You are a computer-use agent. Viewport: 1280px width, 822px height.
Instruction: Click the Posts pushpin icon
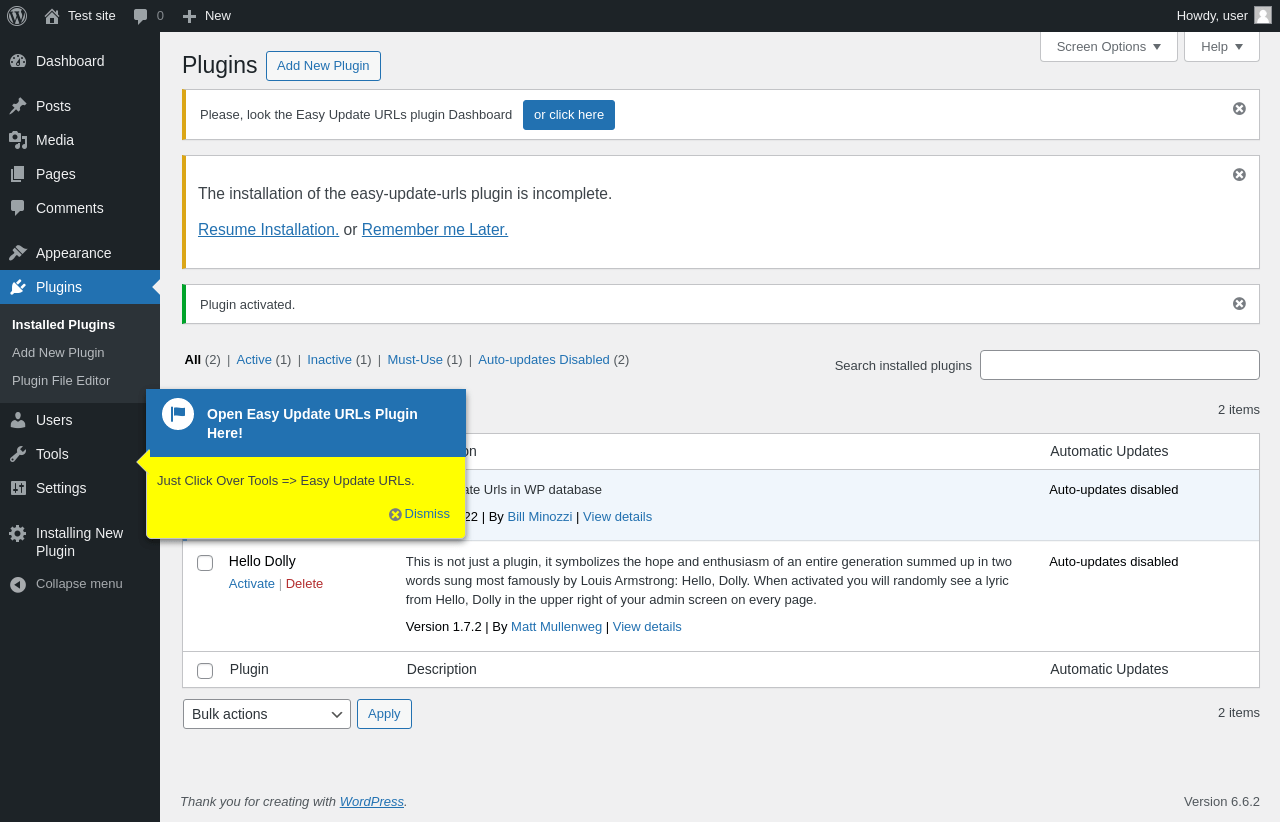click(18, 106)
